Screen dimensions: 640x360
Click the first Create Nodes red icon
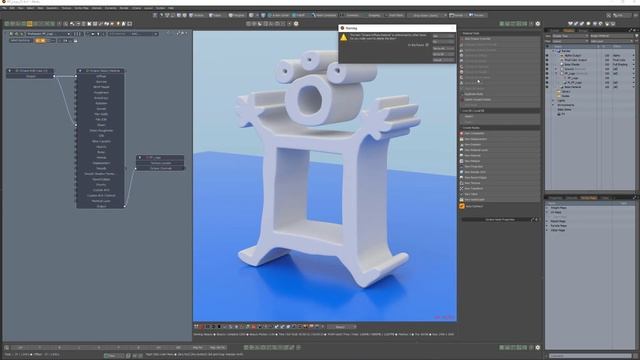click(x=462, y=133)
